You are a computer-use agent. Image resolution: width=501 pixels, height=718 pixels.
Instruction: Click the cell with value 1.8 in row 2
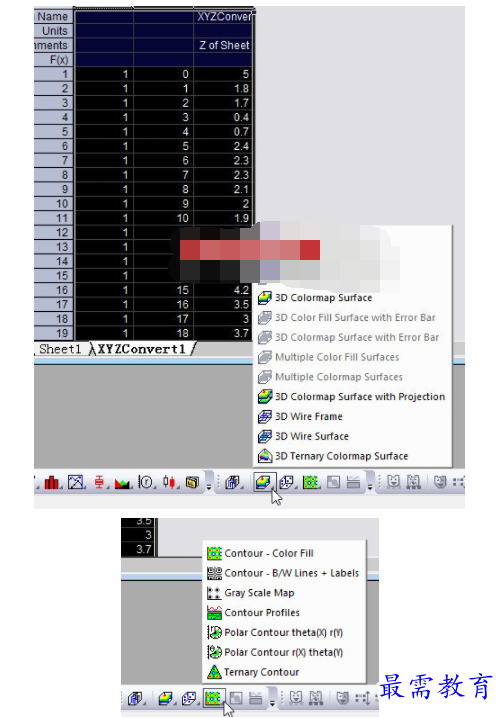coord(223,88)
